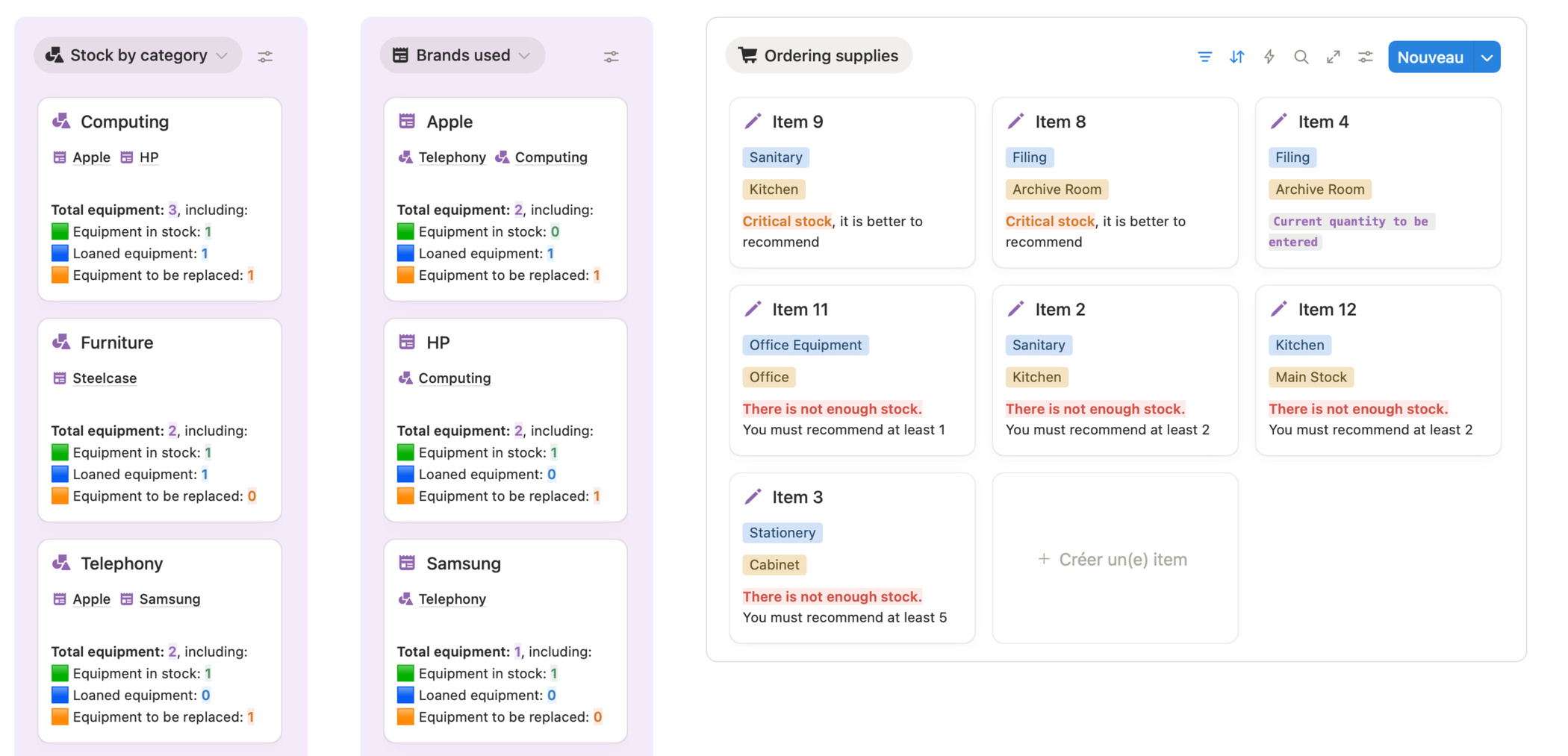The image size is (1568, 756).
Task: Click the filter icon in Ordering supplies toolbar
Action: coord(1204,57)
